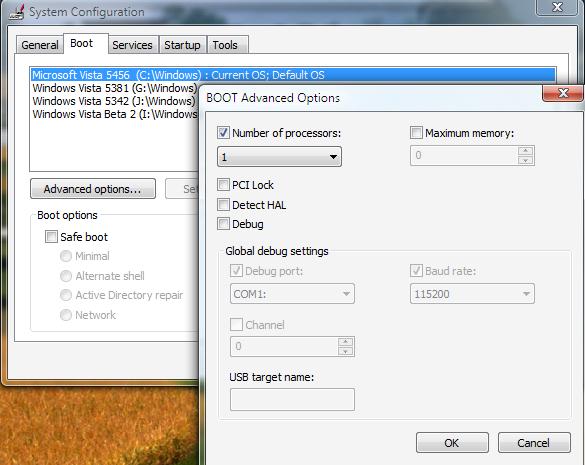Increase Channel value with up arrow
The image size is (585, 465).
[x=346, y=341]
